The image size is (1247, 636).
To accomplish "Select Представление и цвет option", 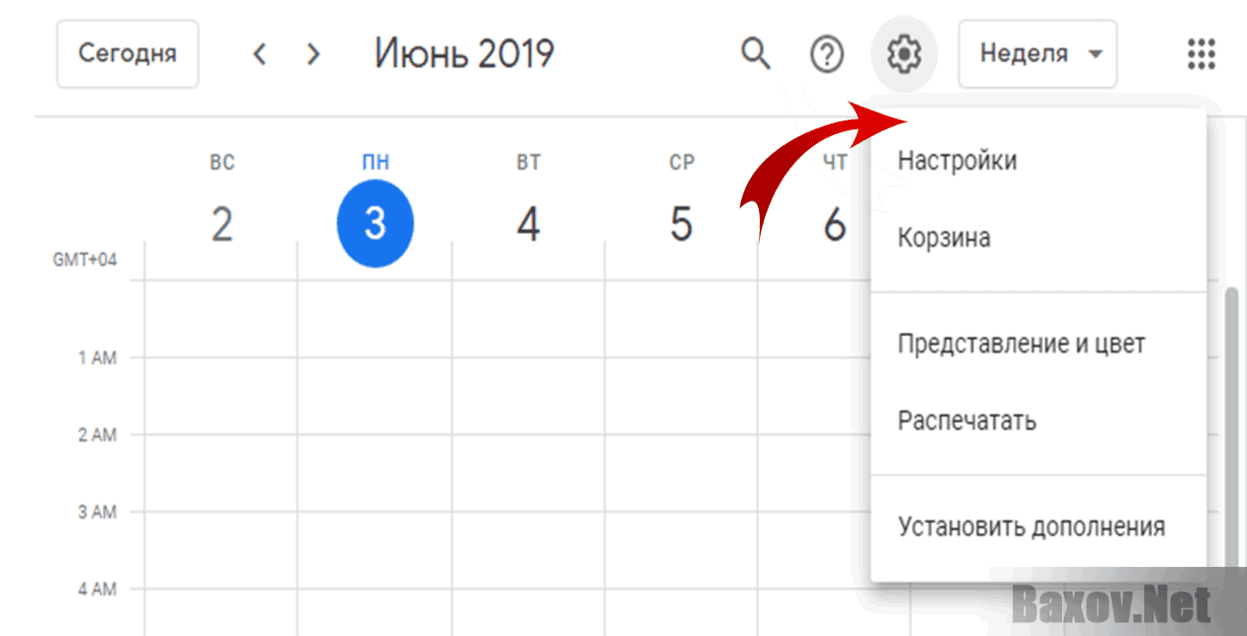I will pos(1021,343).
